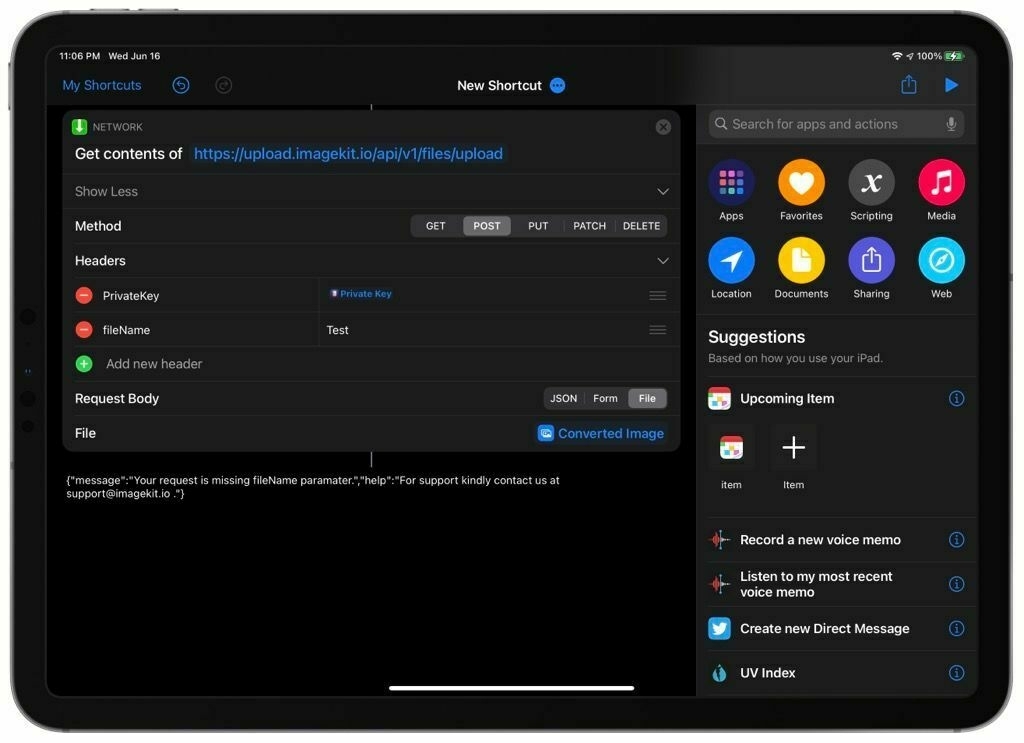Tap the Show Less label
The image size is (1024, 743).
pyautogui.click(x=106, y=192)
